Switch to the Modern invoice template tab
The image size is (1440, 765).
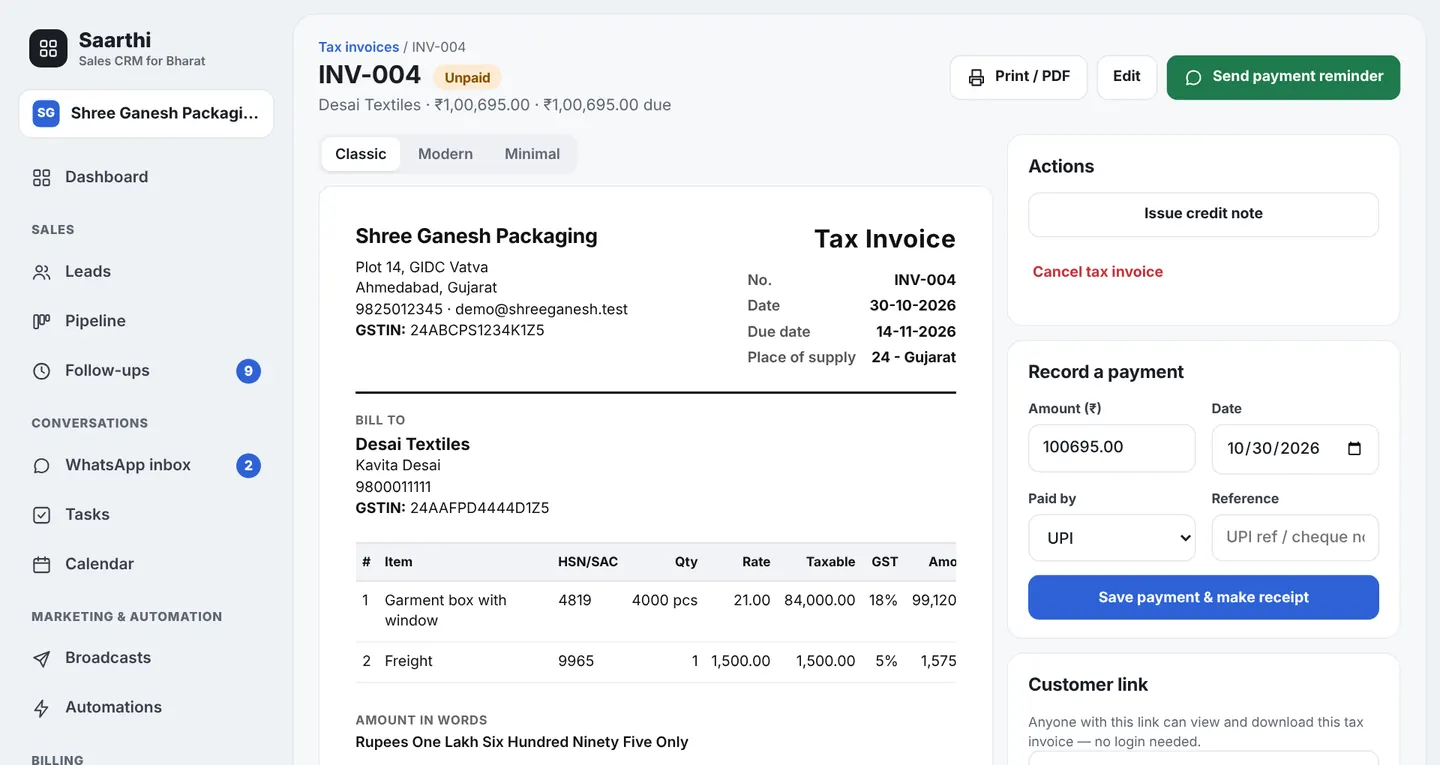click(445, 154)
